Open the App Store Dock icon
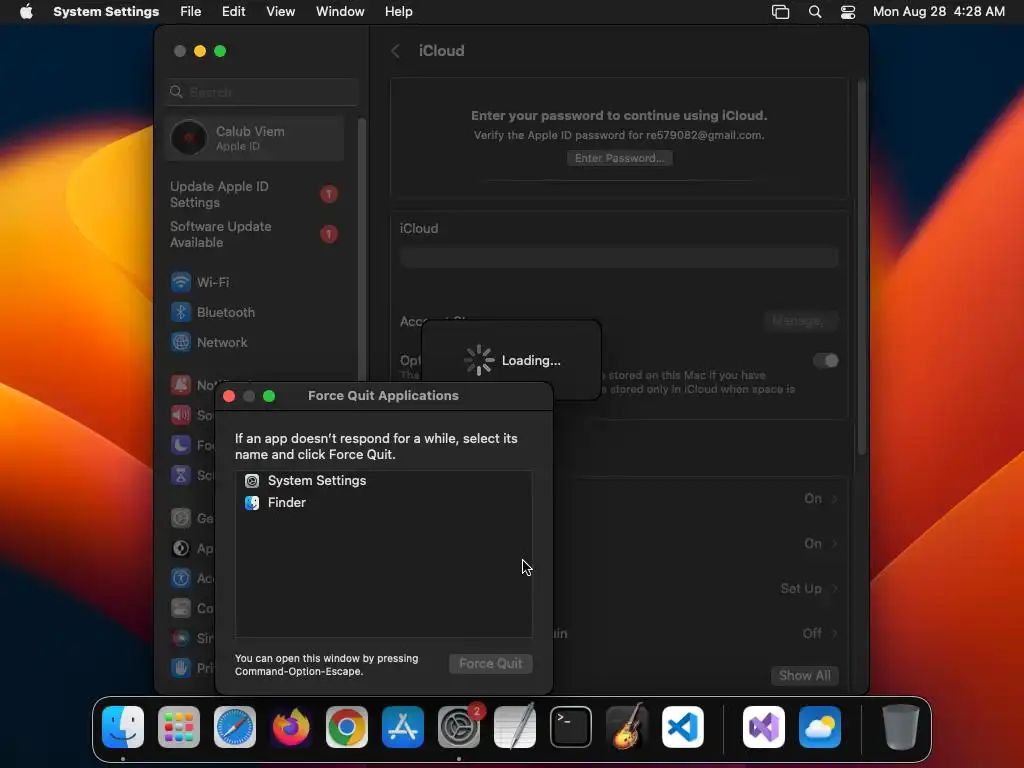Image resolution: width=1024 pixels, height=768 pixels. (403, 727)
